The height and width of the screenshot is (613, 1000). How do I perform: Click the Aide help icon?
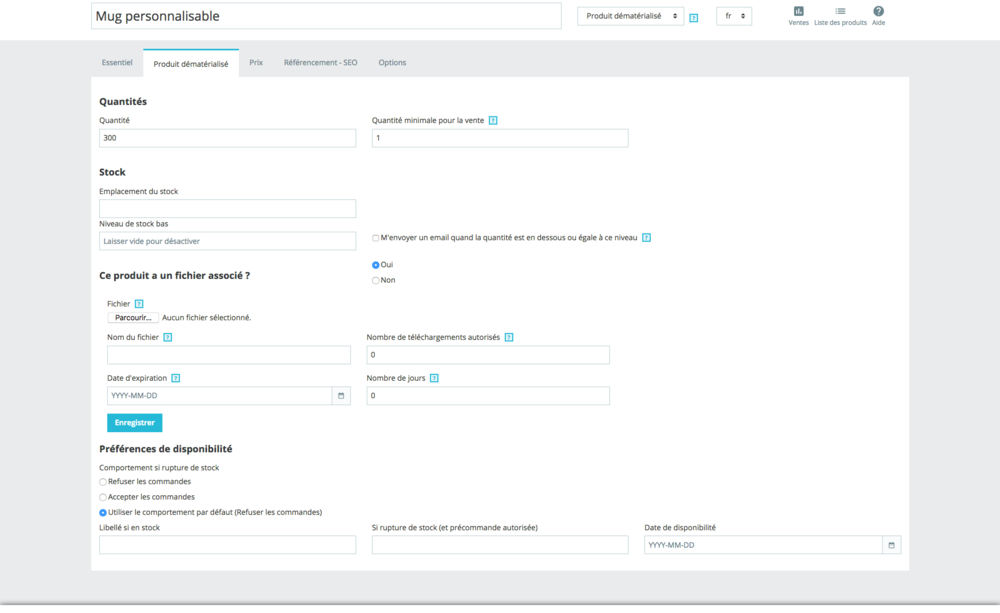(x=878, y=11)
